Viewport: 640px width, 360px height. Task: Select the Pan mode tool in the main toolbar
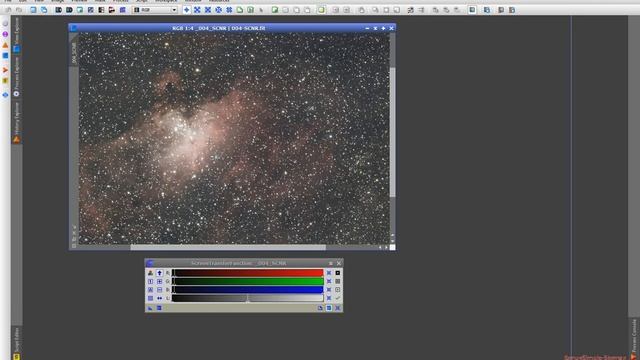point(218,10)
